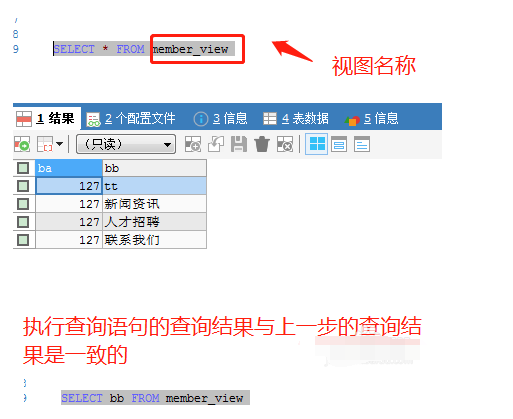
Task: Click the insert new row icon
Action: (193, 144)
